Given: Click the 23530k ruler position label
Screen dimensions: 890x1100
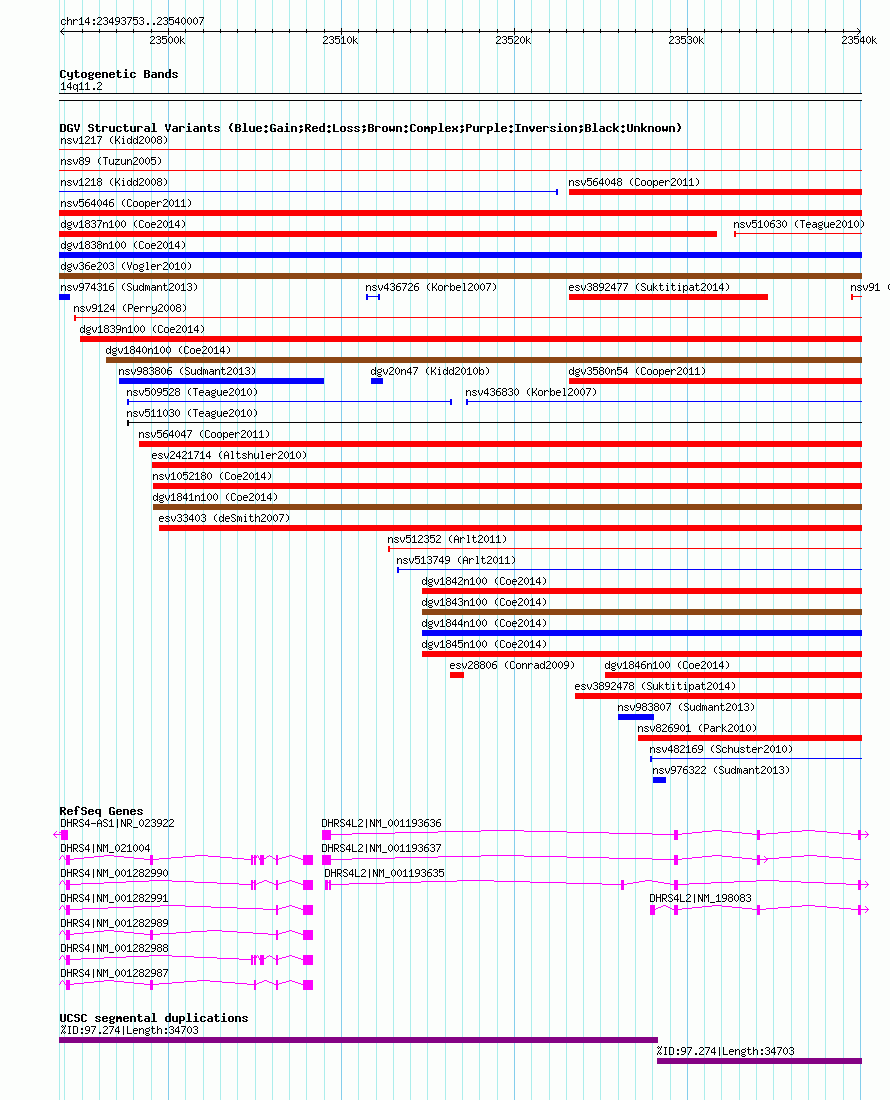Looking at the screenshot, I should 686,41.
